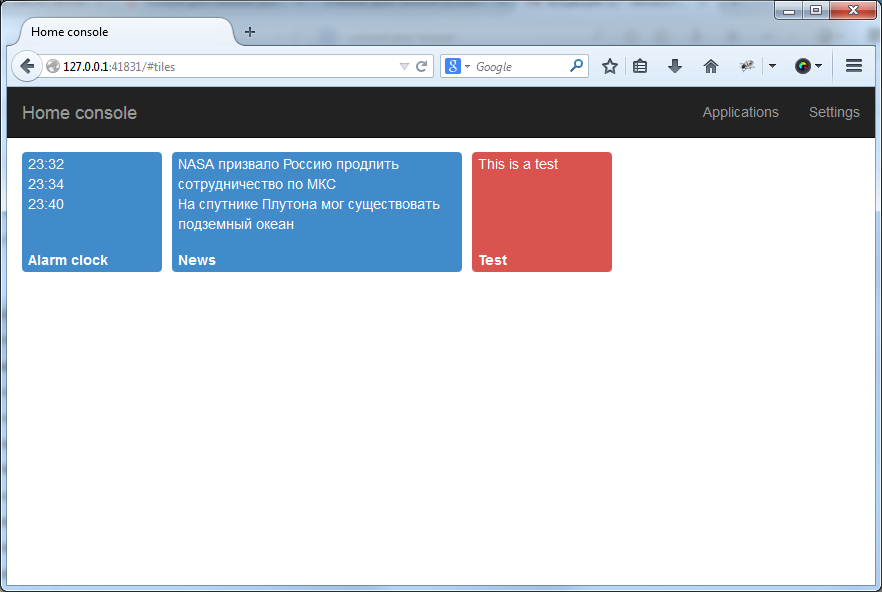Image resolution: width=882 pixels, height=600 pixels.
Task: Click the 'This is a test' text
Action: 518,164
